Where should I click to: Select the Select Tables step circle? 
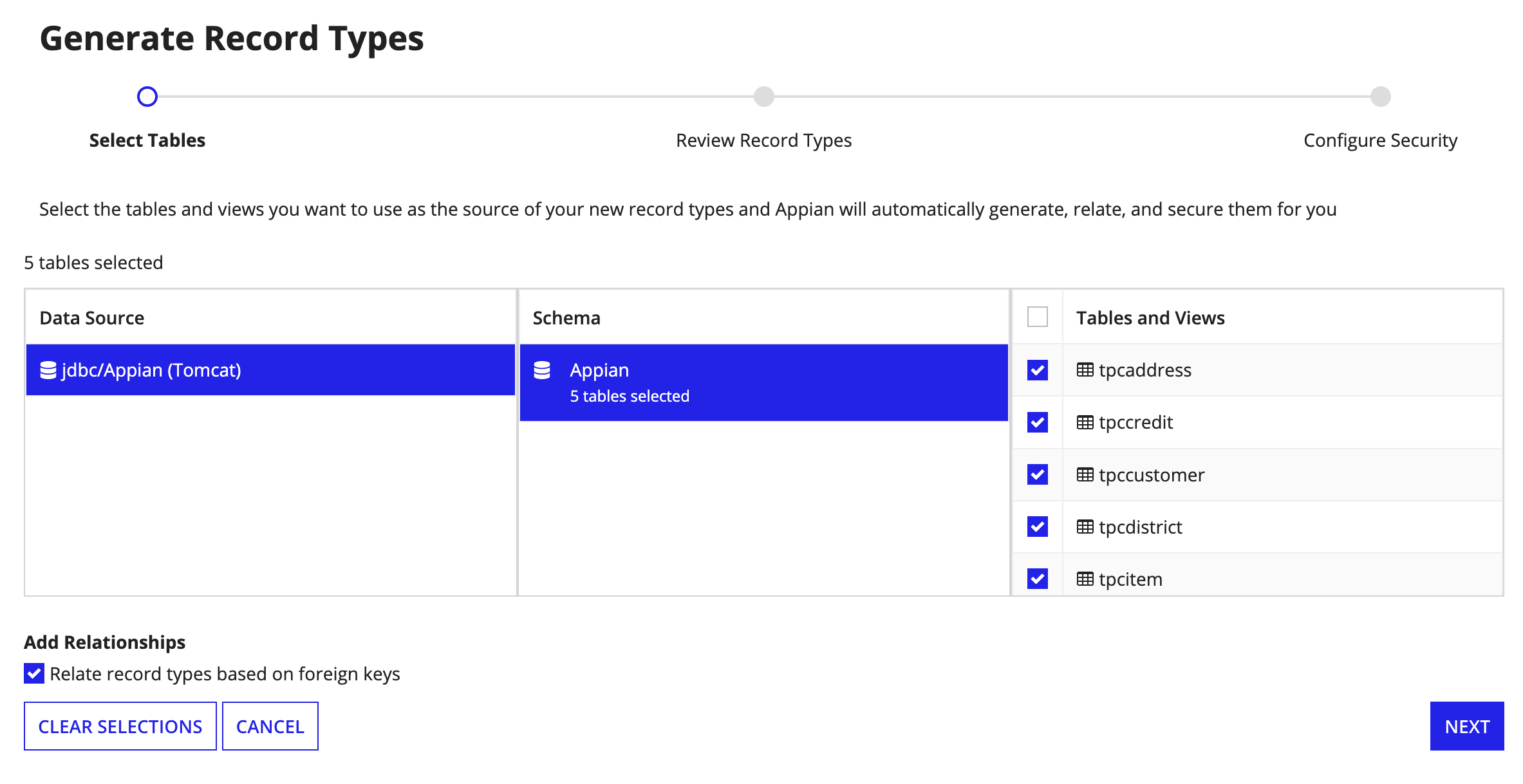147,97
